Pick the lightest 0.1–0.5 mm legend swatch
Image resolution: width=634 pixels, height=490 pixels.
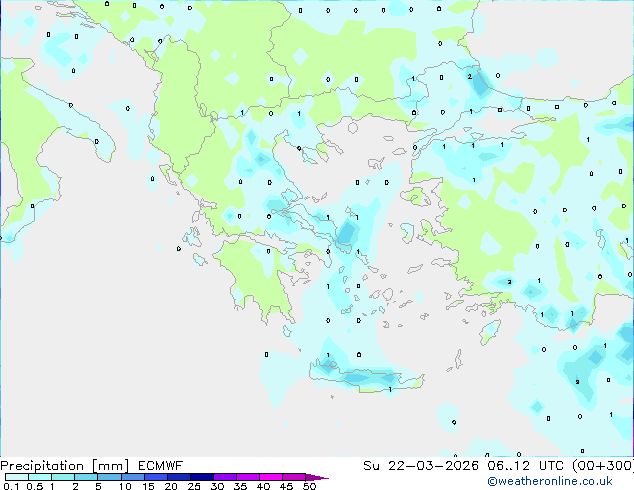[x=17, y=477]
